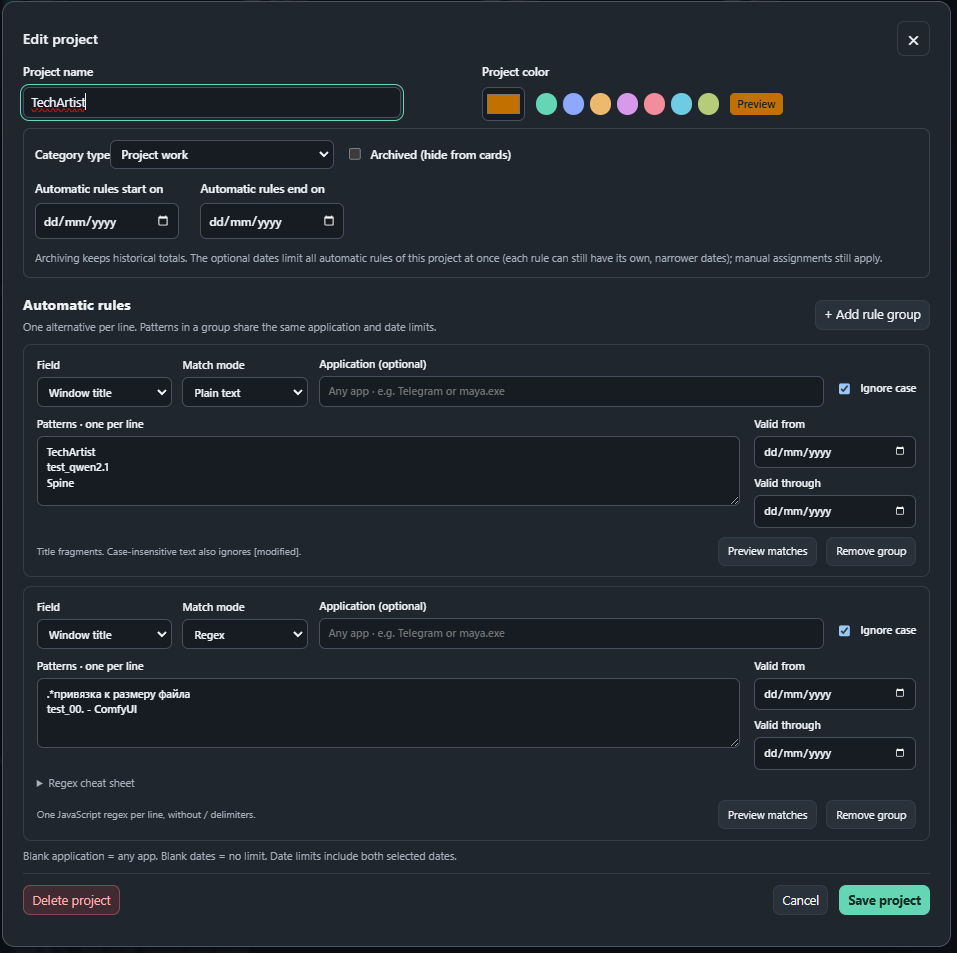
Task: Pick the pink-red color swatch
Action: click(654, 104)
